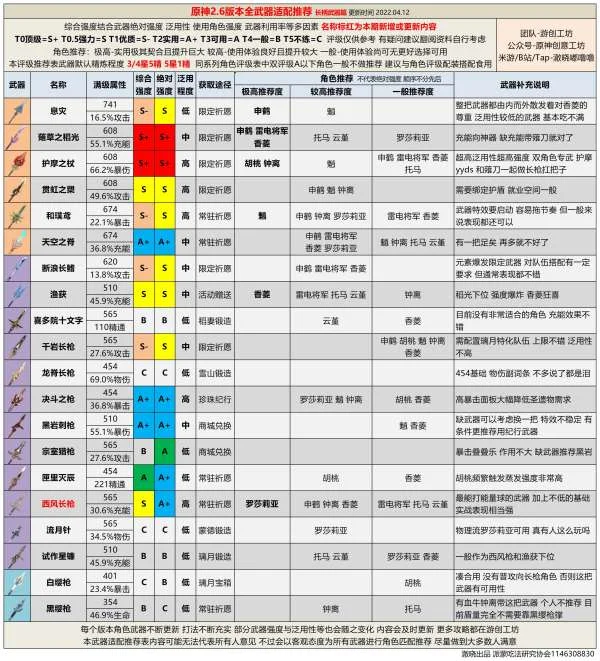Select the 龙脊长枪 weapon icon
The image size is (600, 661).
[x=17, y=372]
